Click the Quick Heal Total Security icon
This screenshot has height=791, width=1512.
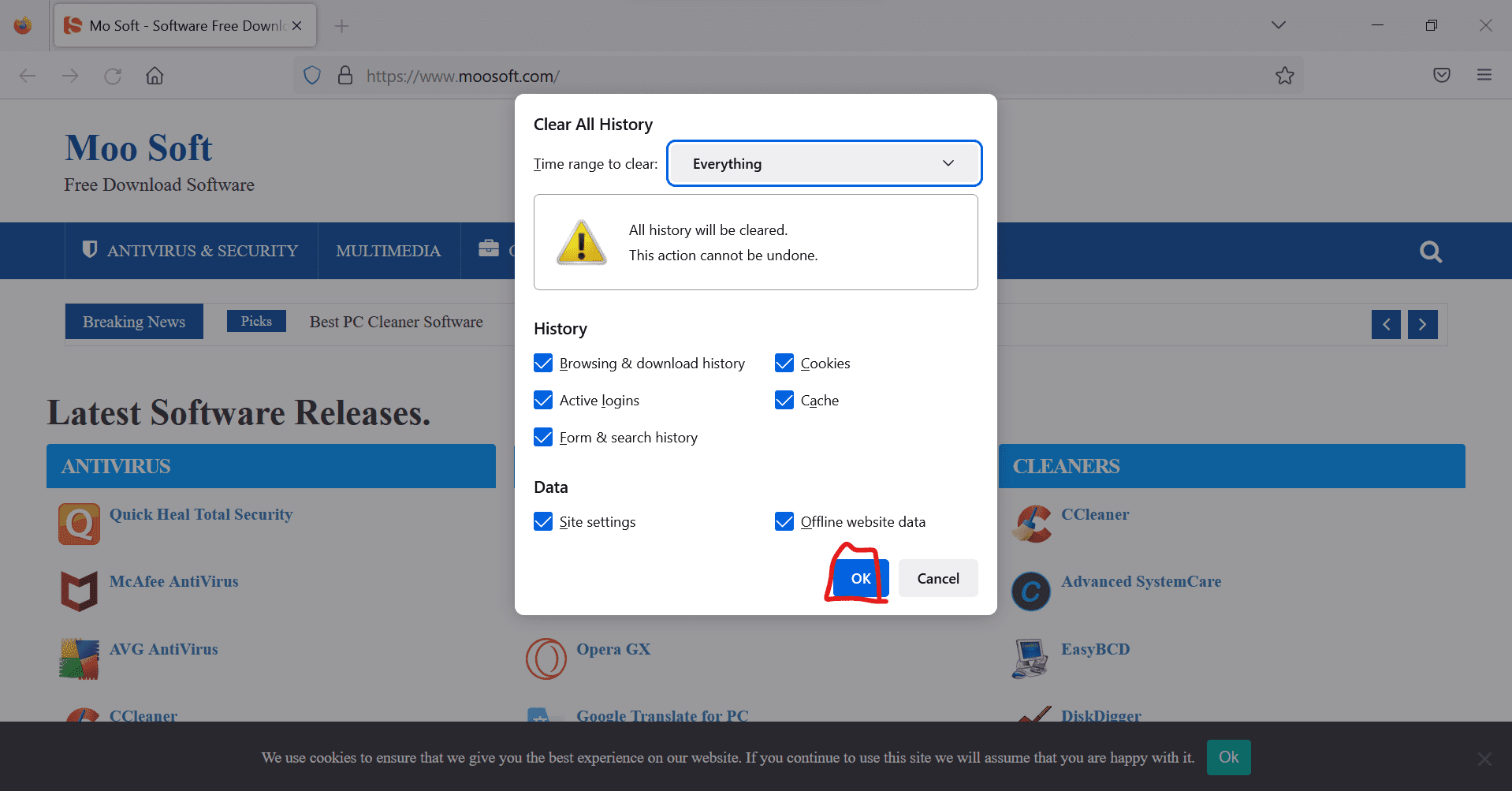coord(79,524)
